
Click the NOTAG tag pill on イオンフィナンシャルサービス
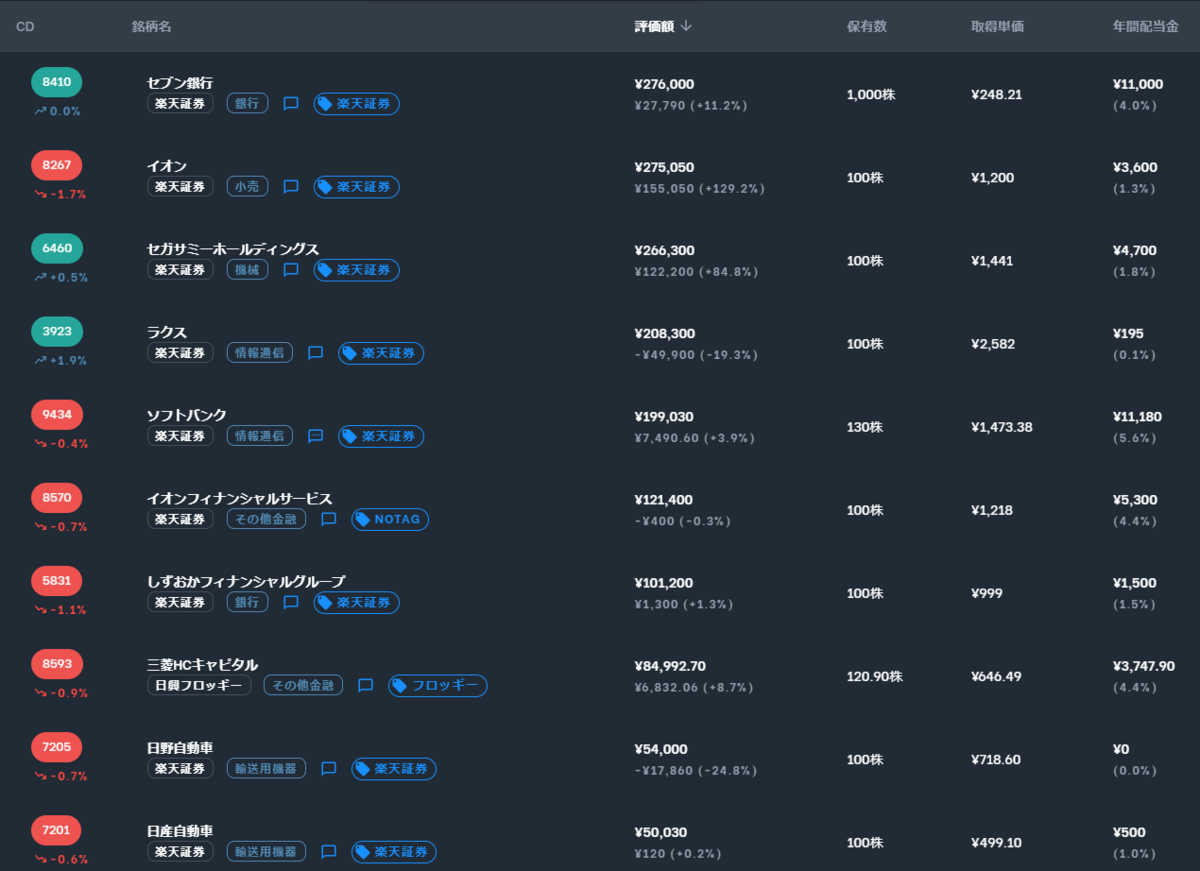[x=390, y=519]
